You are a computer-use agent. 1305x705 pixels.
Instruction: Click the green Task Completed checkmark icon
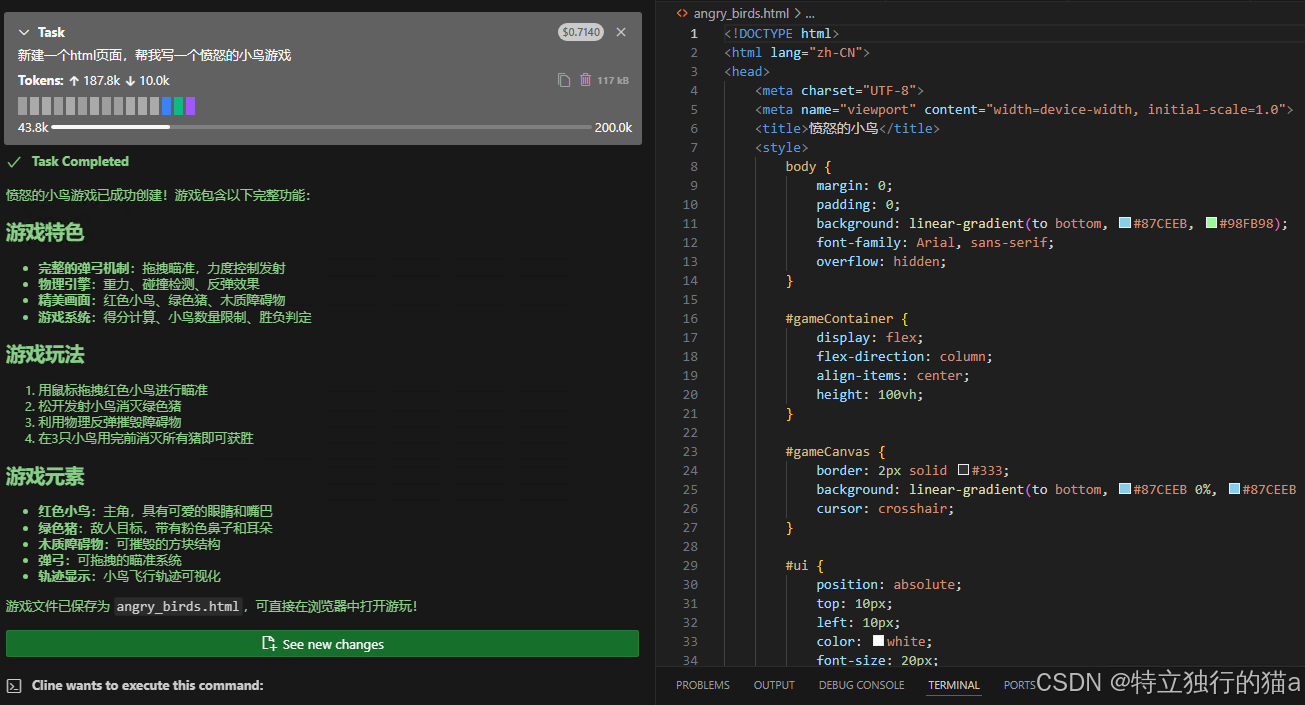(x=14, y=161)
